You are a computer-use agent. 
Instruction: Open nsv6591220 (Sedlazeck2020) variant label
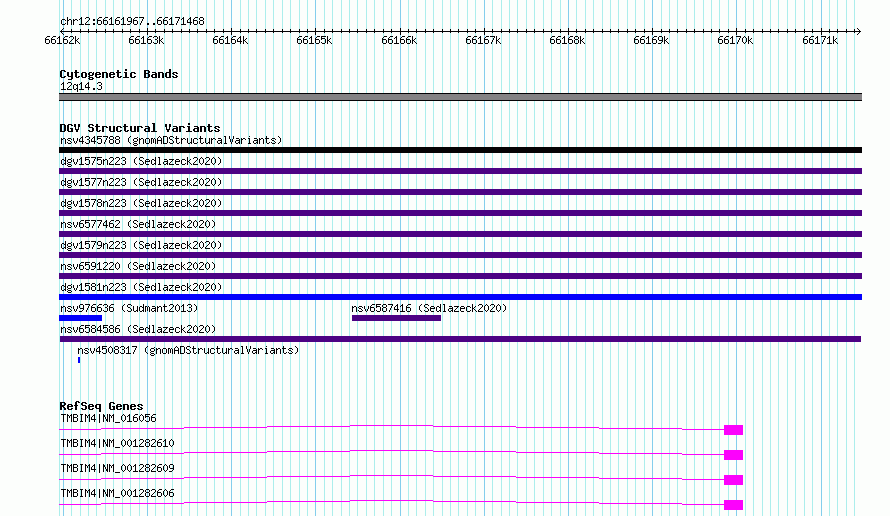[138, 266]
